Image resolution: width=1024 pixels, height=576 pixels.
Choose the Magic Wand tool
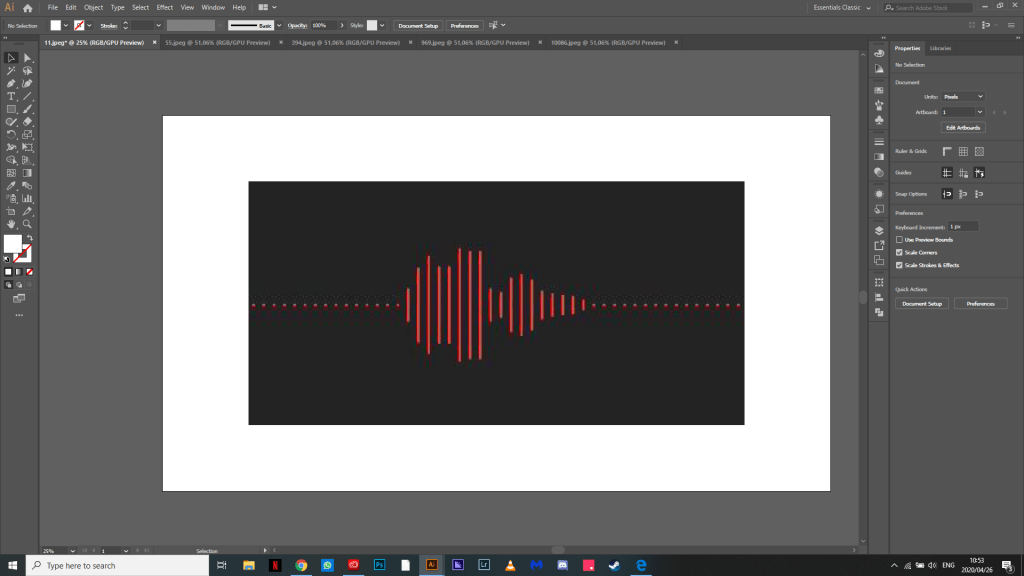[x=11, y=71]
